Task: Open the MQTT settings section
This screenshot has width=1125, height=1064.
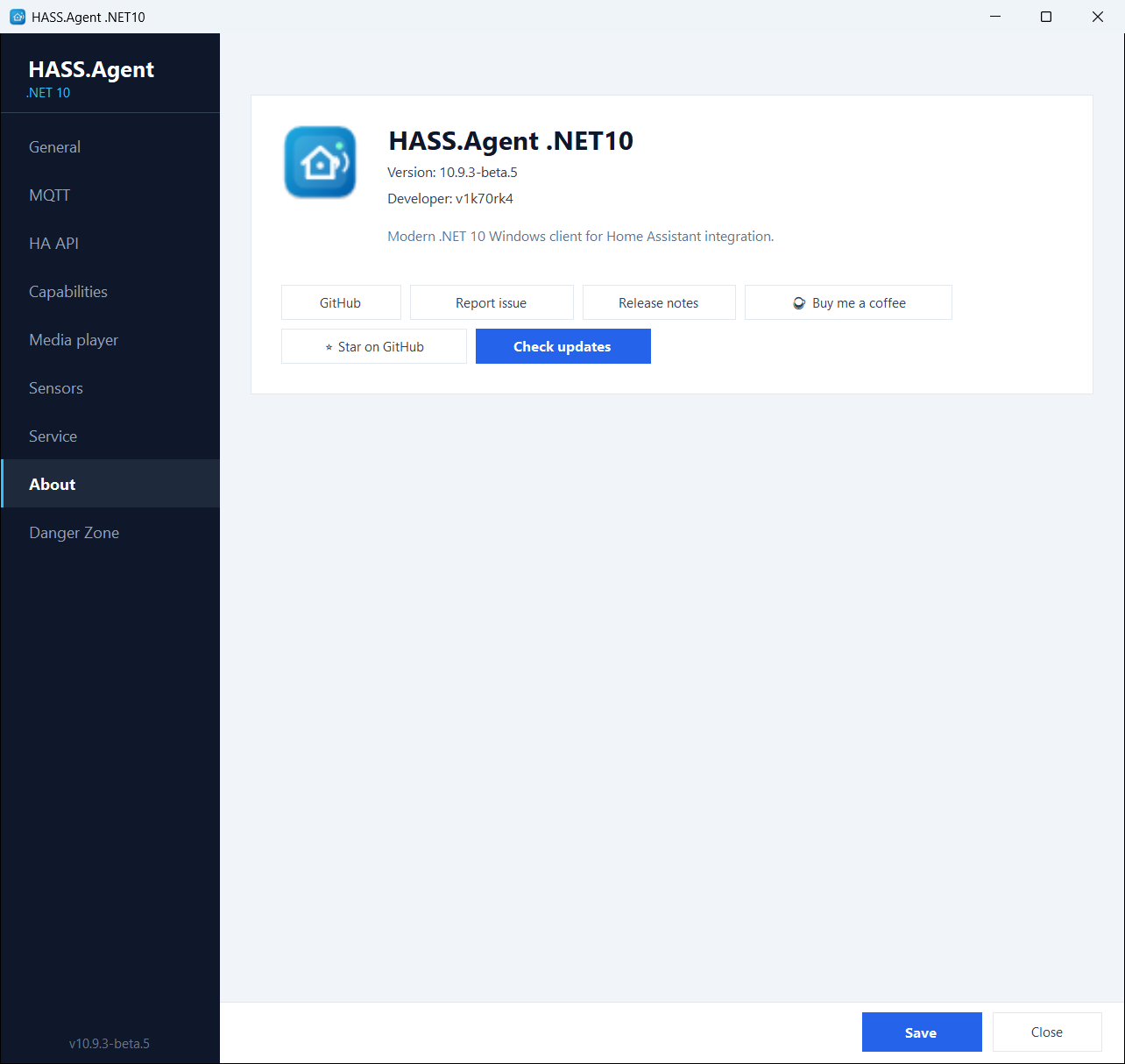Action: tap(110, 195)
